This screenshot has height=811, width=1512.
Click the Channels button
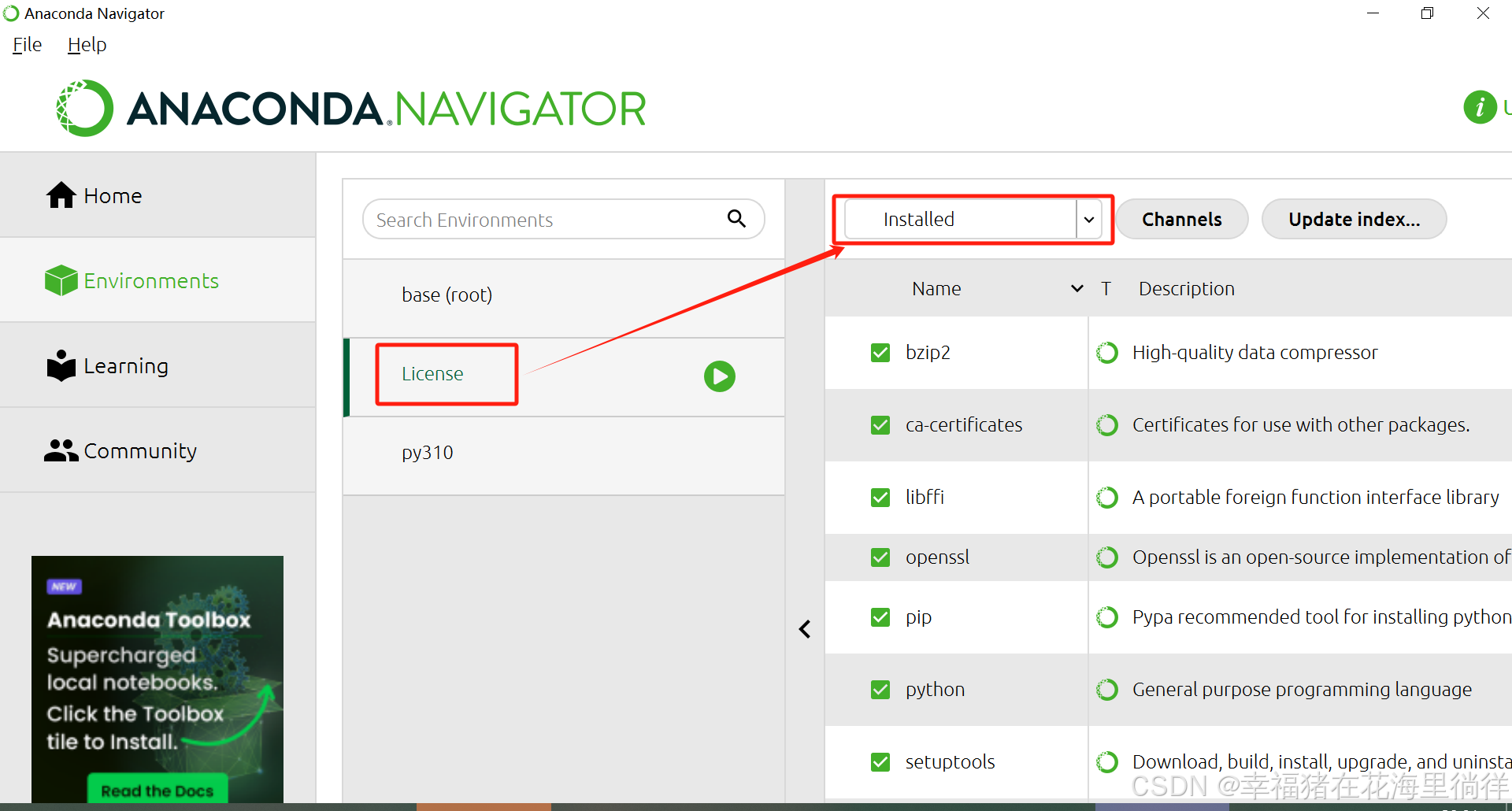pos(1182,219)
